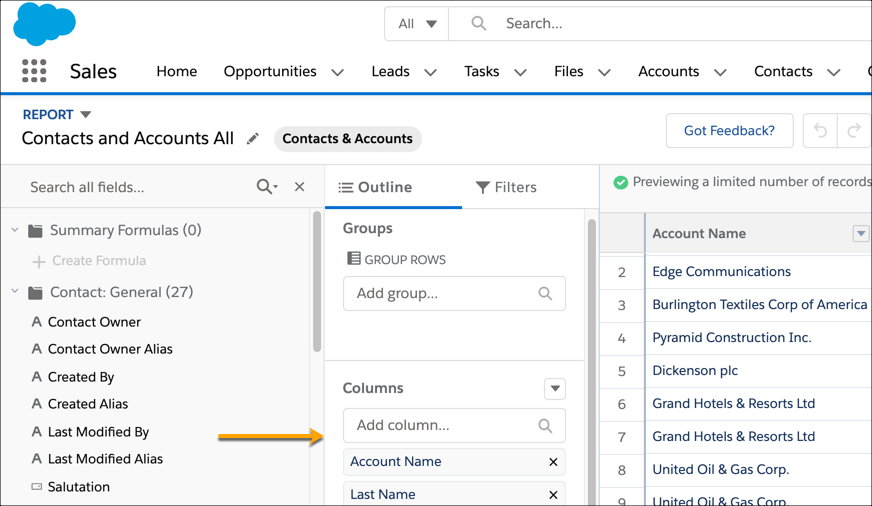
Task: Click text-type icon beside Contact Owner Alias
Action: pos(37,349)
